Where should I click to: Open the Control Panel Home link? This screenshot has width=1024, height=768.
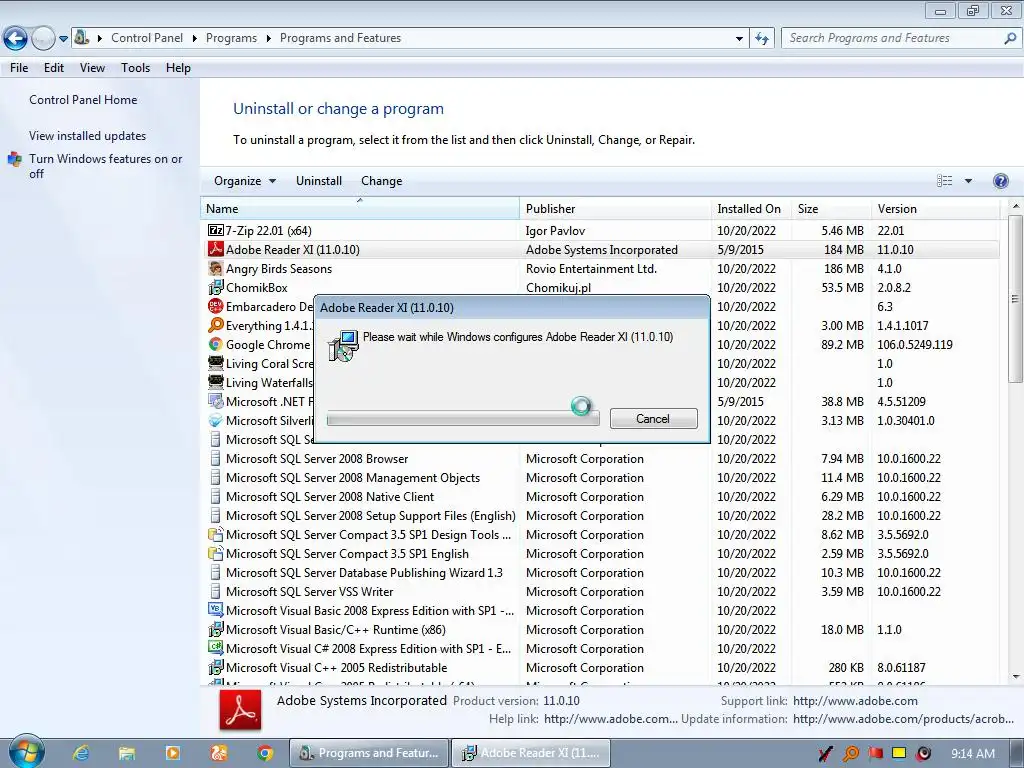tap(83, 100)
